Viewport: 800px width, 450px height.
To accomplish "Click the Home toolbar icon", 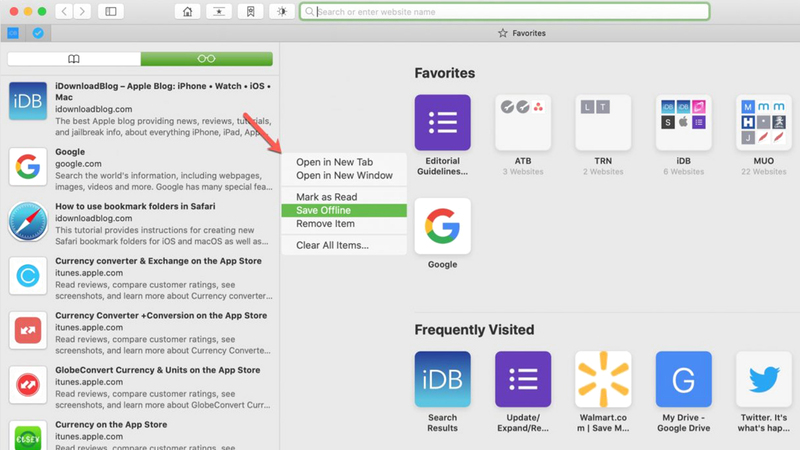I will [x=187, y=12].
